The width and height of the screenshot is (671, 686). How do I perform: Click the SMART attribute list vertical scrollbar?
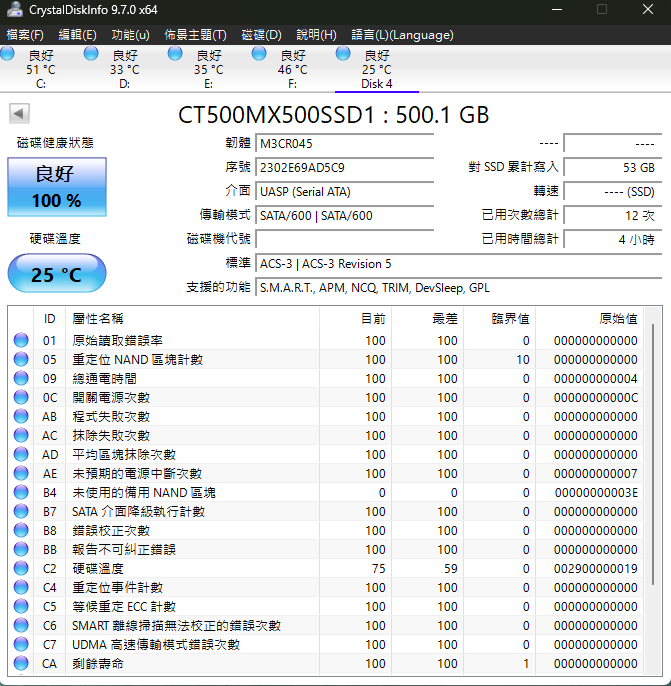pyautogui.click(x=653, y=455)
